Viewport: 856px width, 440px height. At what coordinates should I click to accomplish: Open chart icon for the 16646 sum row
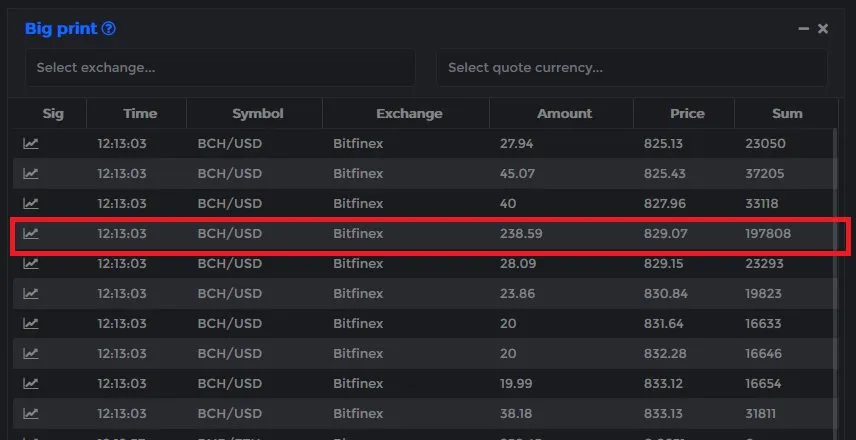point(31,354)
